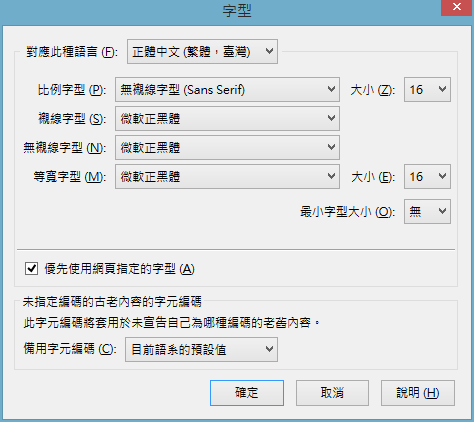Image resolution: width=474 pixels, height=422 pixels.
Task: Open the 備用字元編碼 fallback encoding dropdown
Action: [x=201, y=349]
